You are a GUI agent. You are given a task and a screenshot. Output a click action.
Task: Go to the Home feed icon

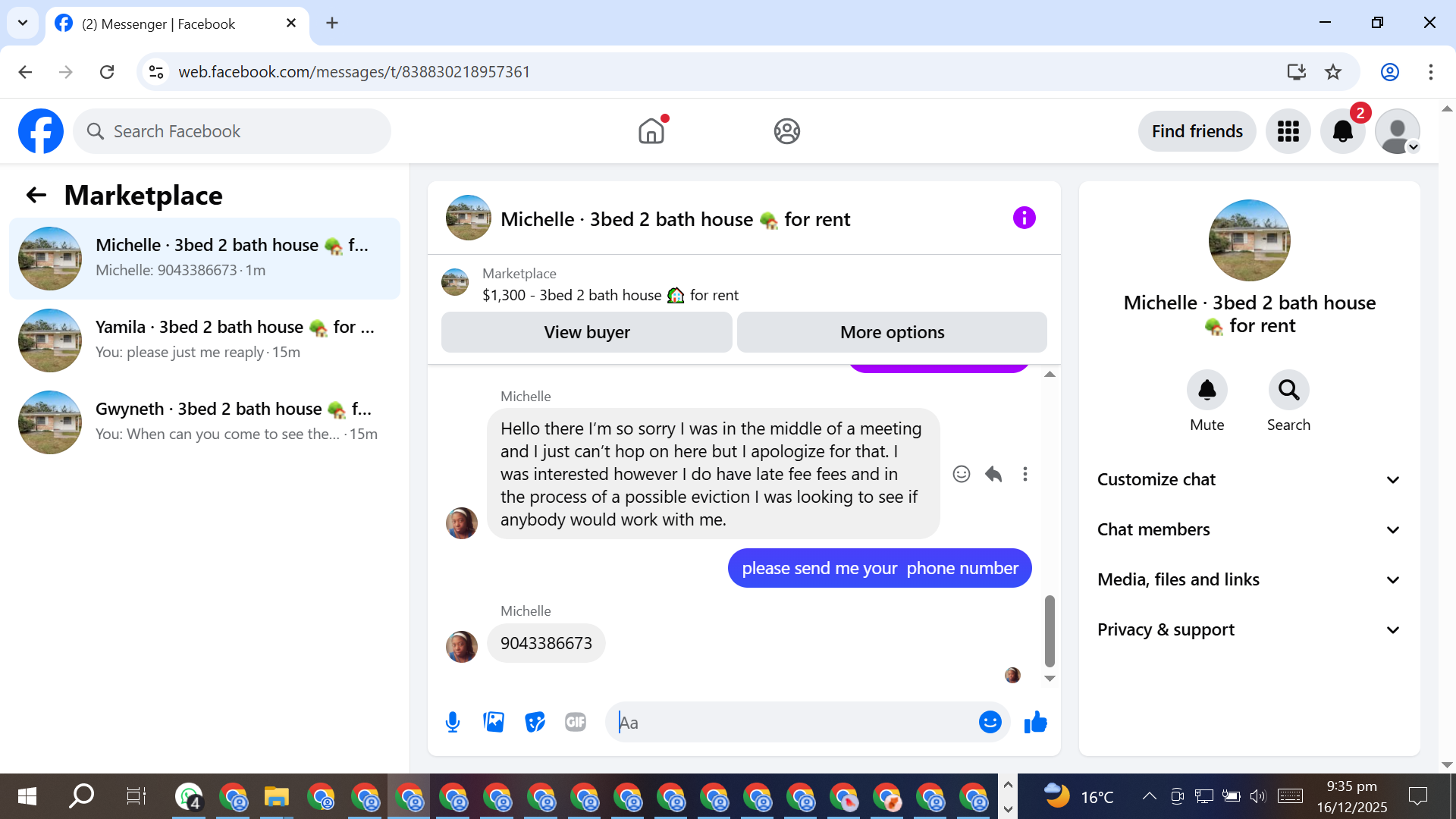tap(651, 131)
